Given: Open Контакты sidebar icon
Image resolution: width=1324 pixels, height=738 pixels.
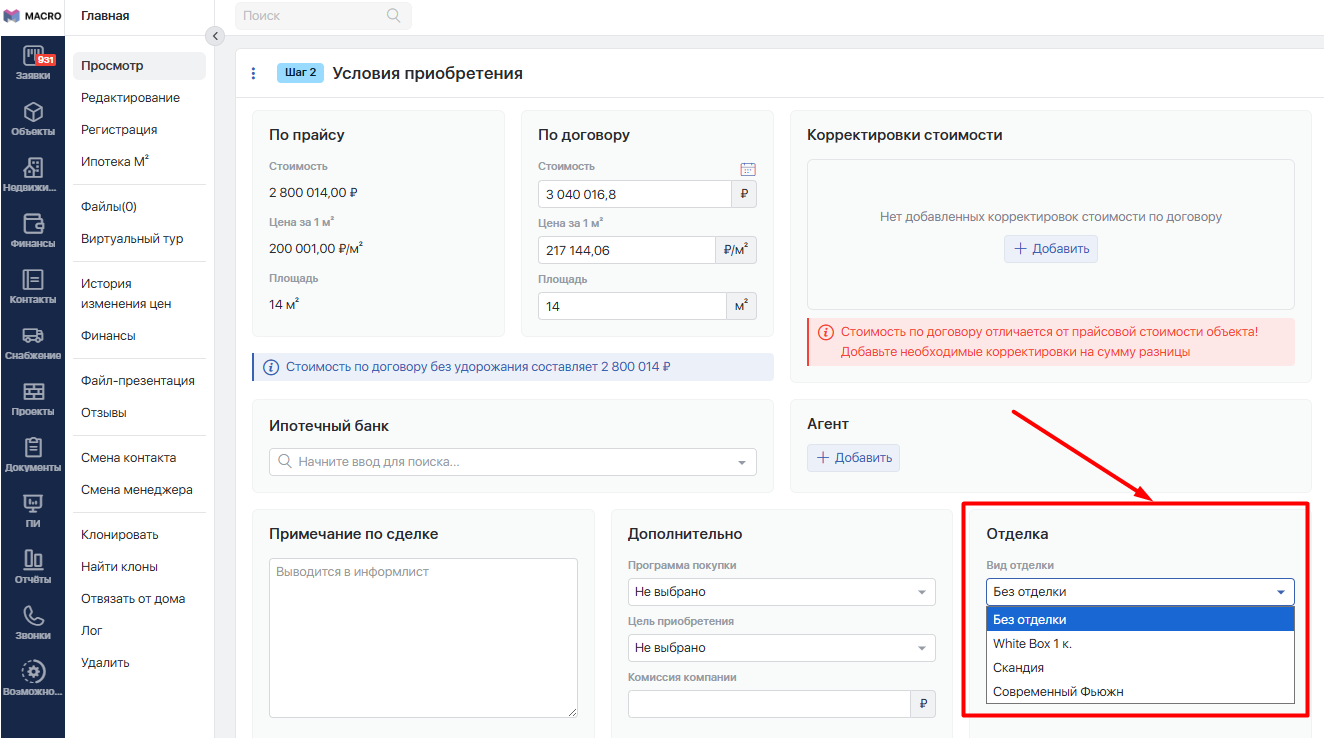Looking at the screenshot, I should point(33,285).
